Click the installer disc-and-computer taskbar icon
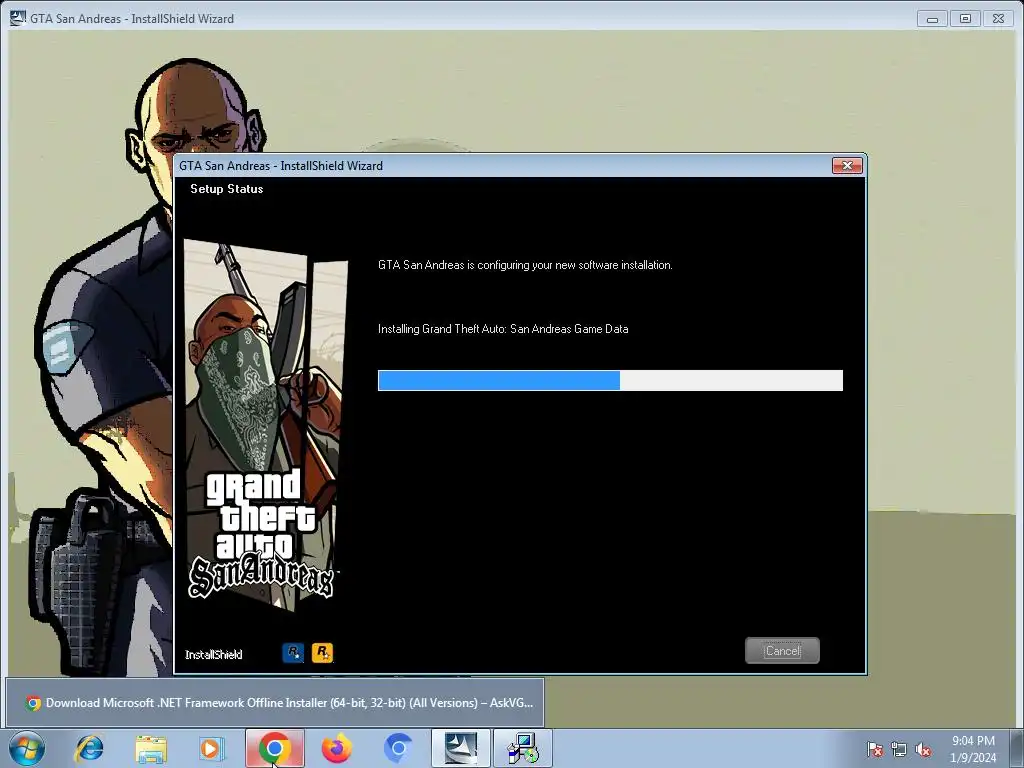The width and height of the screenshot is (1024, 768). (523, 748)
